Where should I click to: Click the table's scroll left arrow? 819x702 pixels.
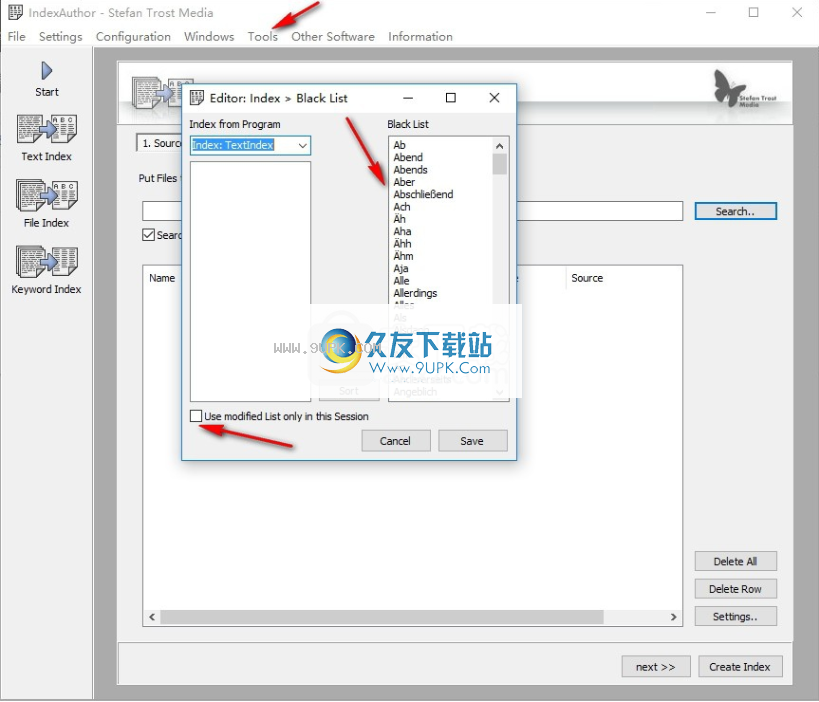pyautogui.click(x=151, y=617)
